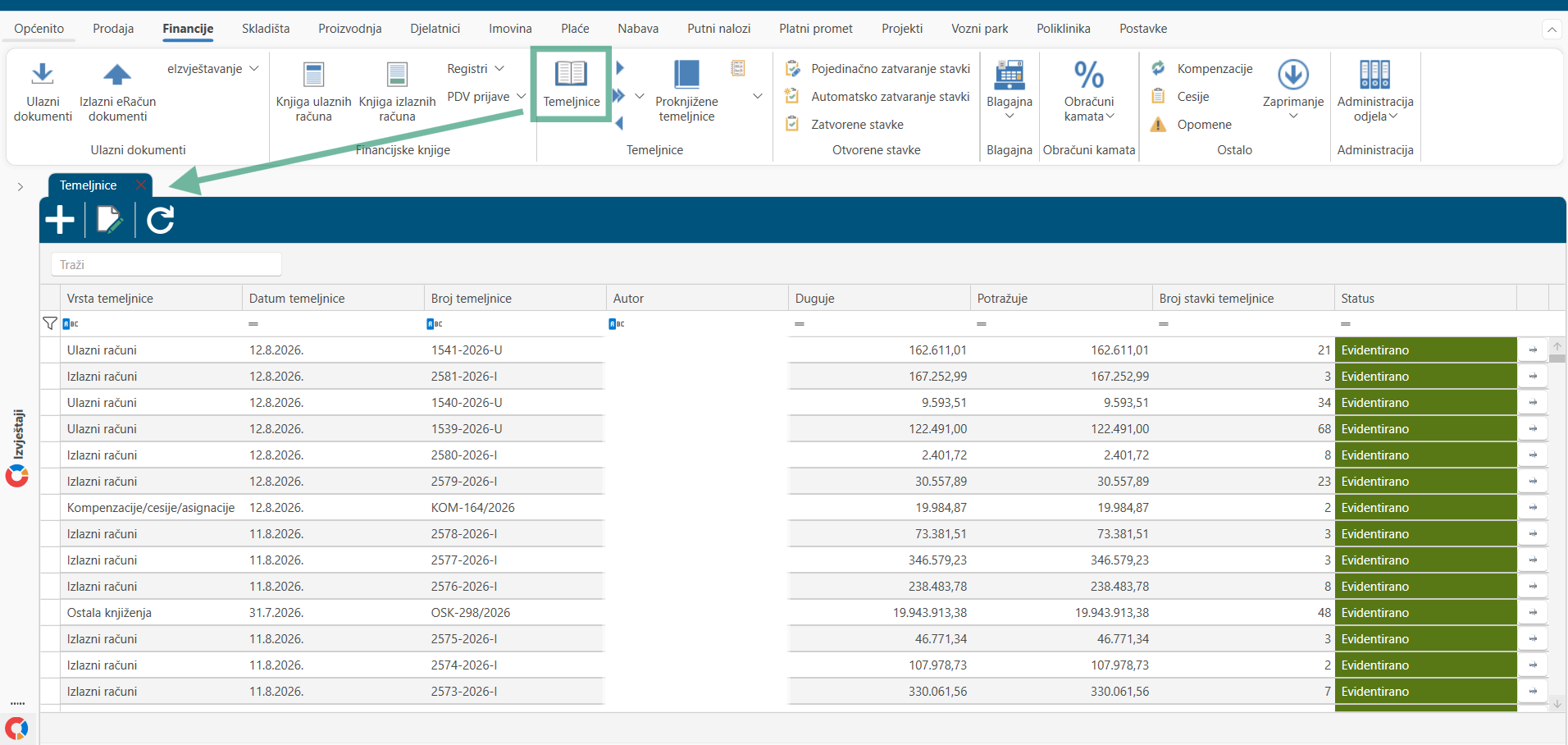Open Proknjižene temeljnice
Screen dimensions: 1568x745
coord(686,92)
